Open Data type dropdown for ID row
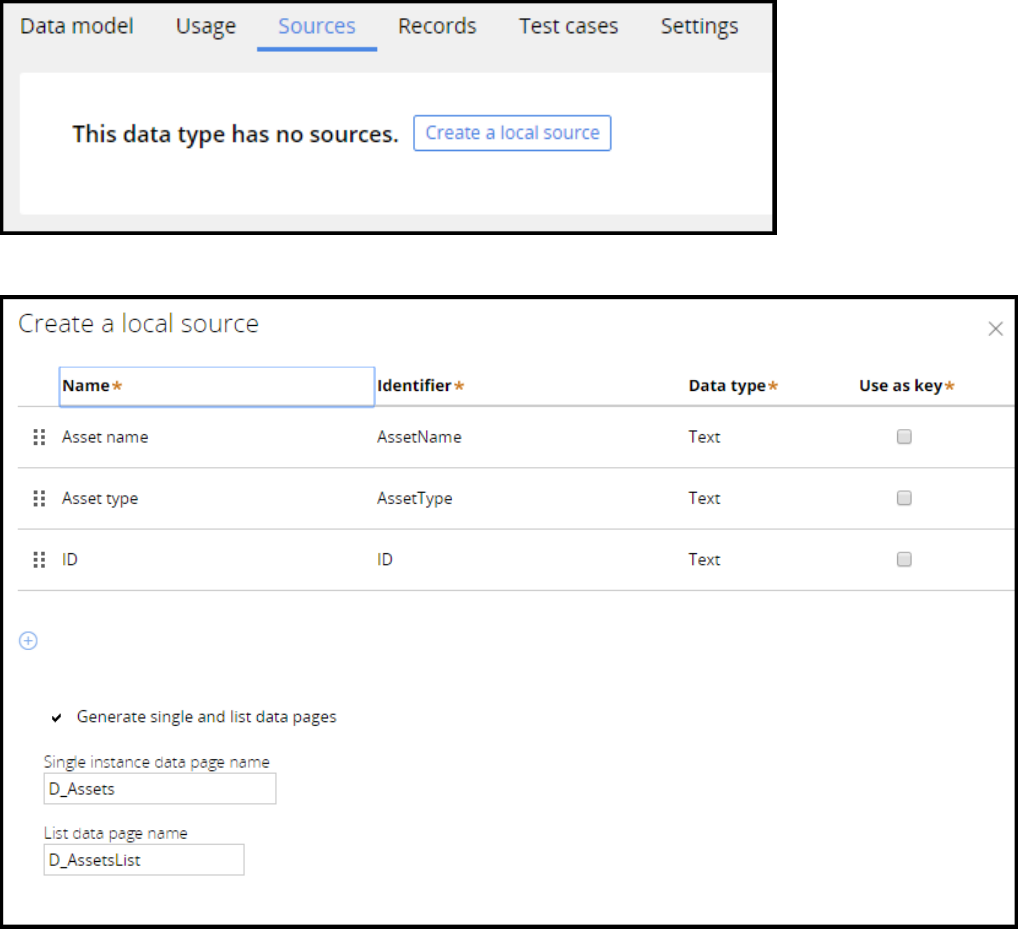 pos(704,559)
